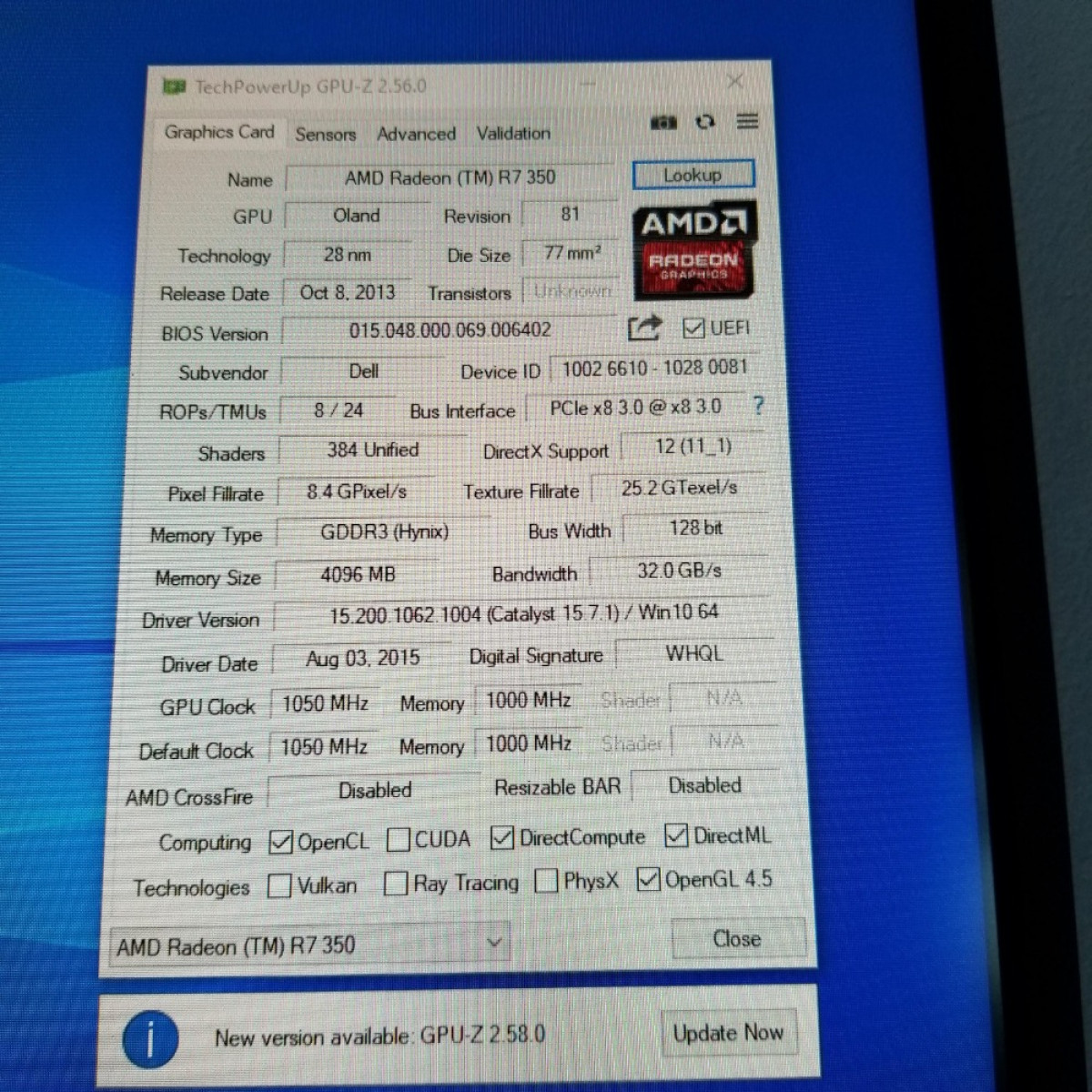
Task: Click the Memory Size field 4096 MB
Action: [x=358, y=575]
